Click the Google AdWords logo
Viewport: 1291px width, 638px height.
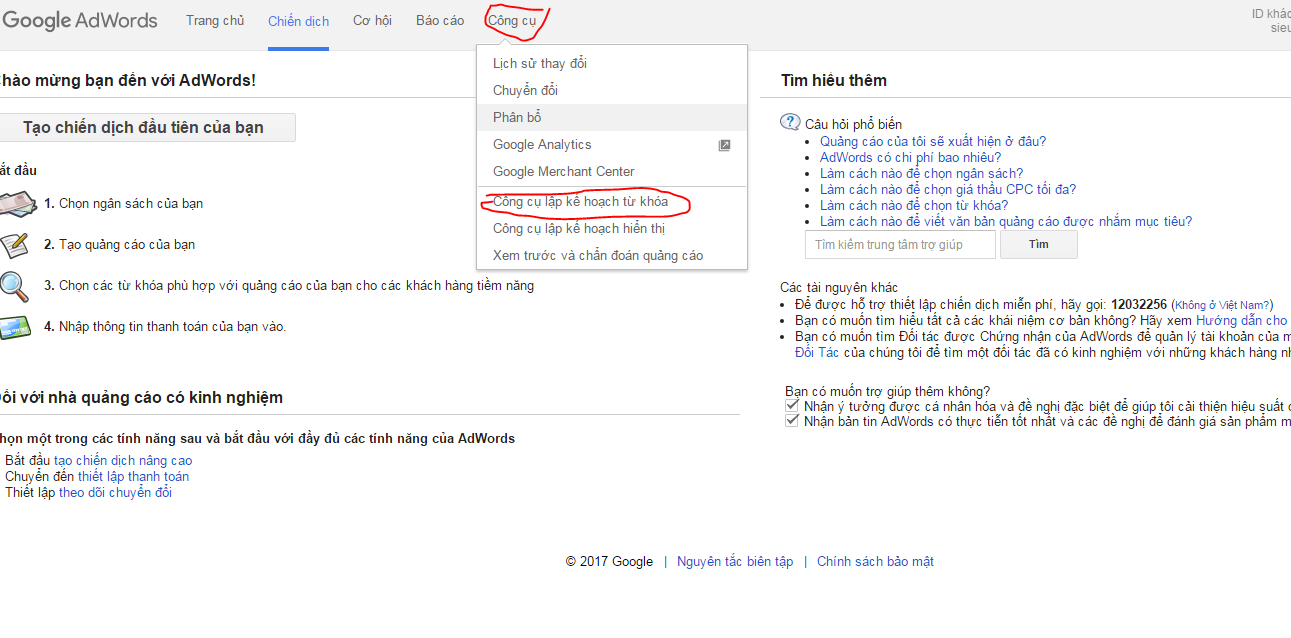tap(79, 21)
